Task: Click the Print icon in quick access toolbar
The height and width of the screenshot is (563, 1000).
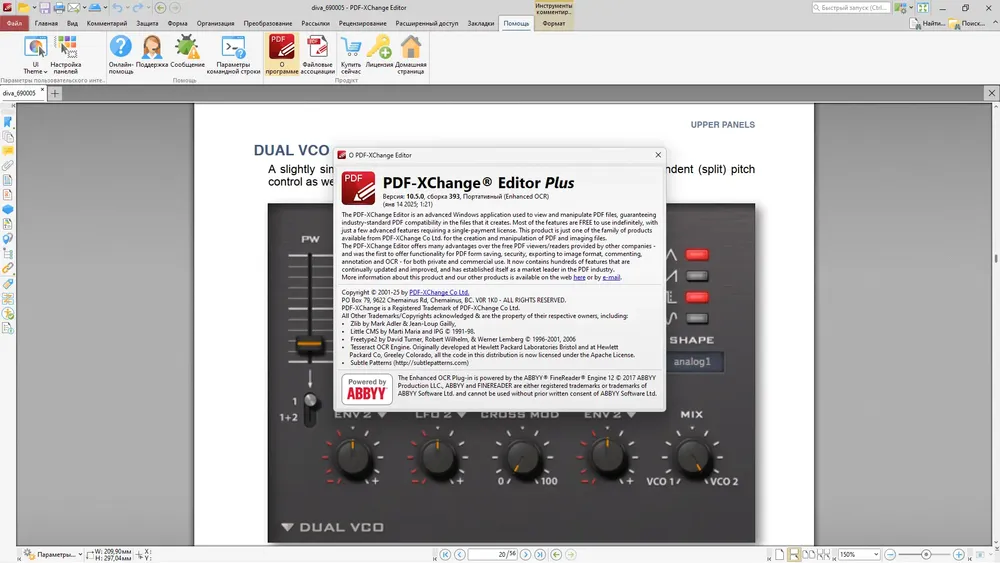Action: [x=59, y=8]
